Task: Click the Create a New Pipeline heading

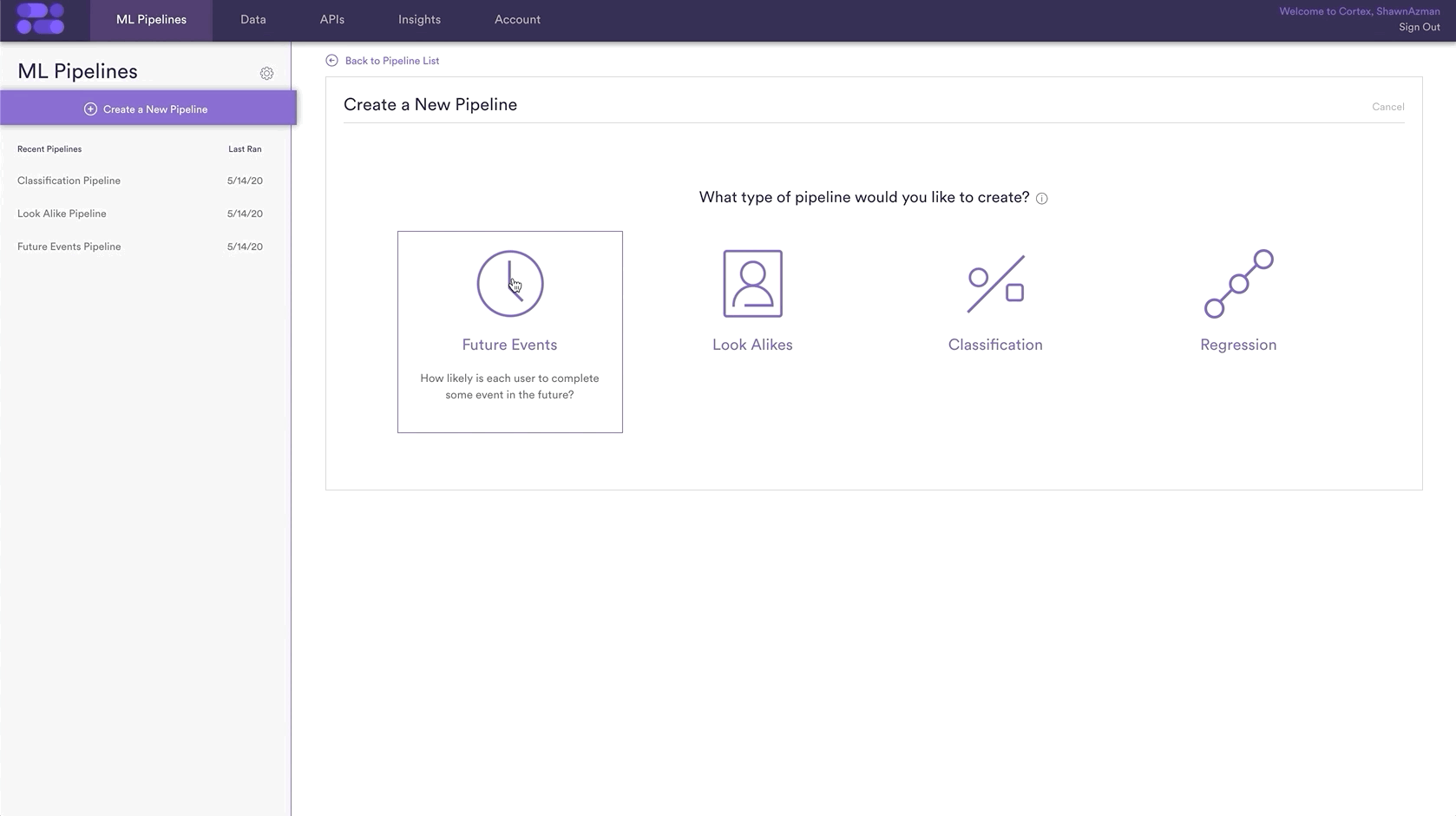Action: pyautogui.click(x=430, y=104)
